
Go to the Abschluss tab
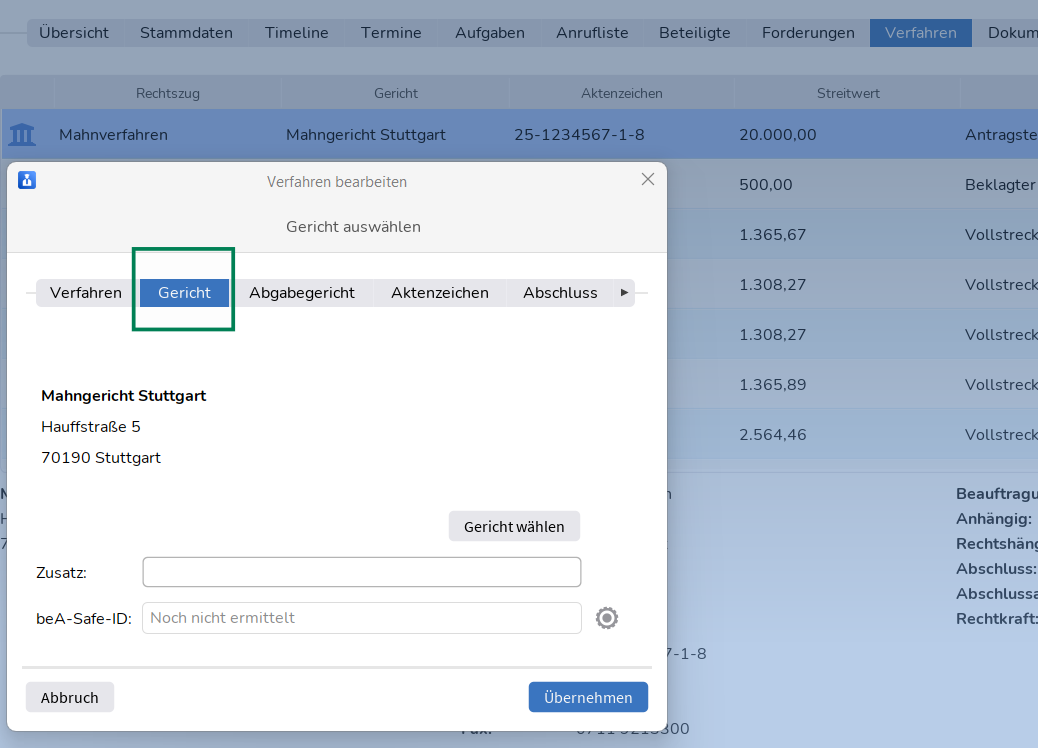[560, 293]
